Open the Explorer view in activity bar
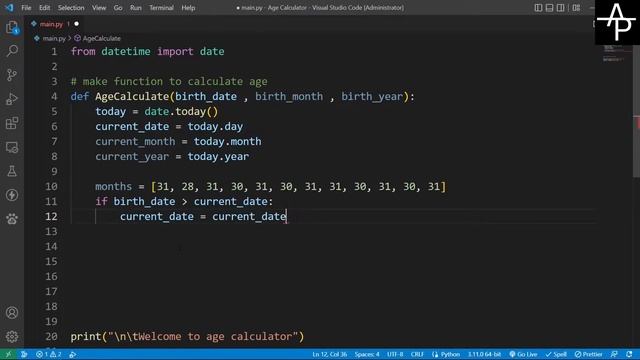Image resolution: width=640 pixels, height=360 pixels. pyautogui.click(x=12, y=27)
